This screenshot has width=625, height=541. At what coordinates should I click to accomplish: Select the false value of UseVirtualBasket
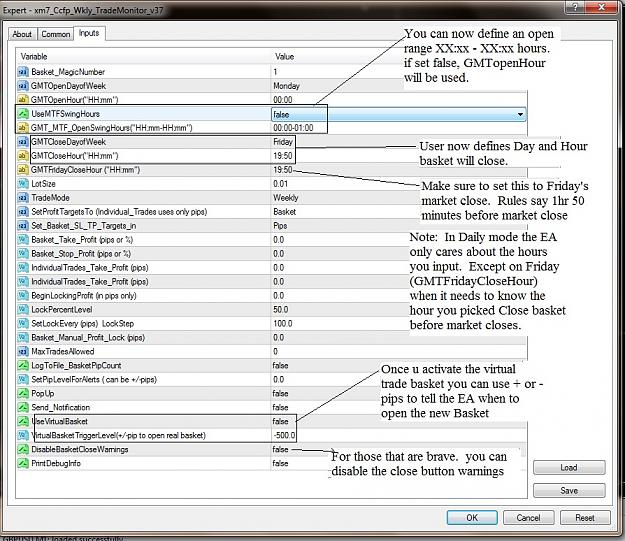point(280,421)
